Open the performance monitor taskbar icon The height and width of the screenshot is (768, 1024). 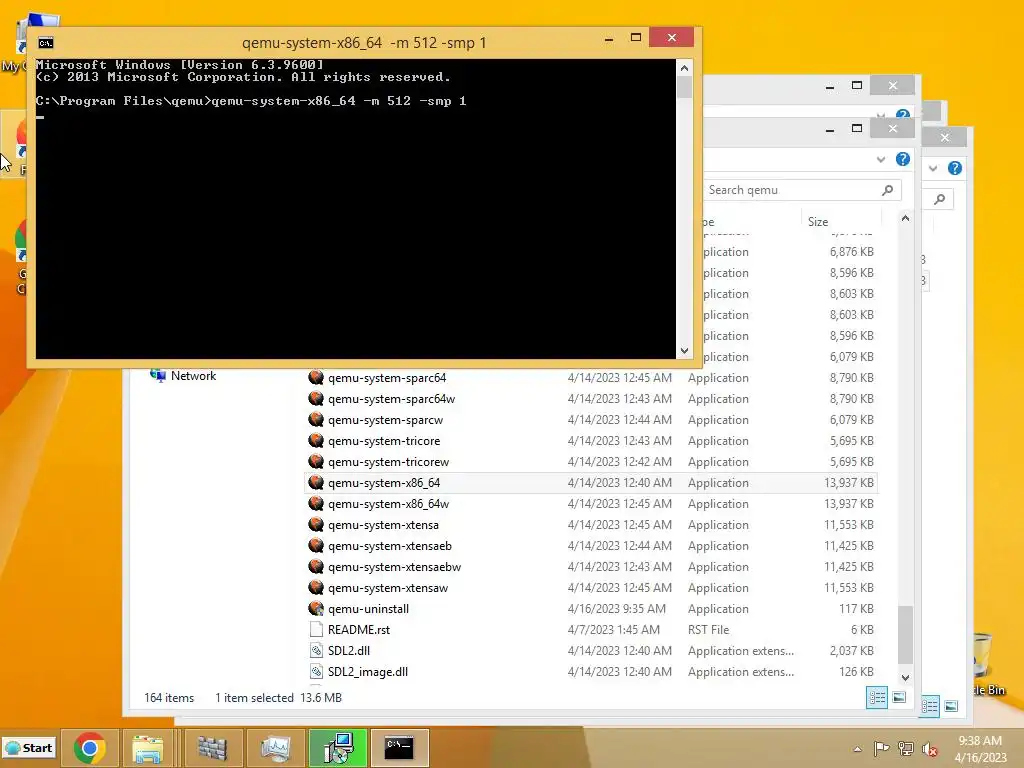[x=275, y=748]
